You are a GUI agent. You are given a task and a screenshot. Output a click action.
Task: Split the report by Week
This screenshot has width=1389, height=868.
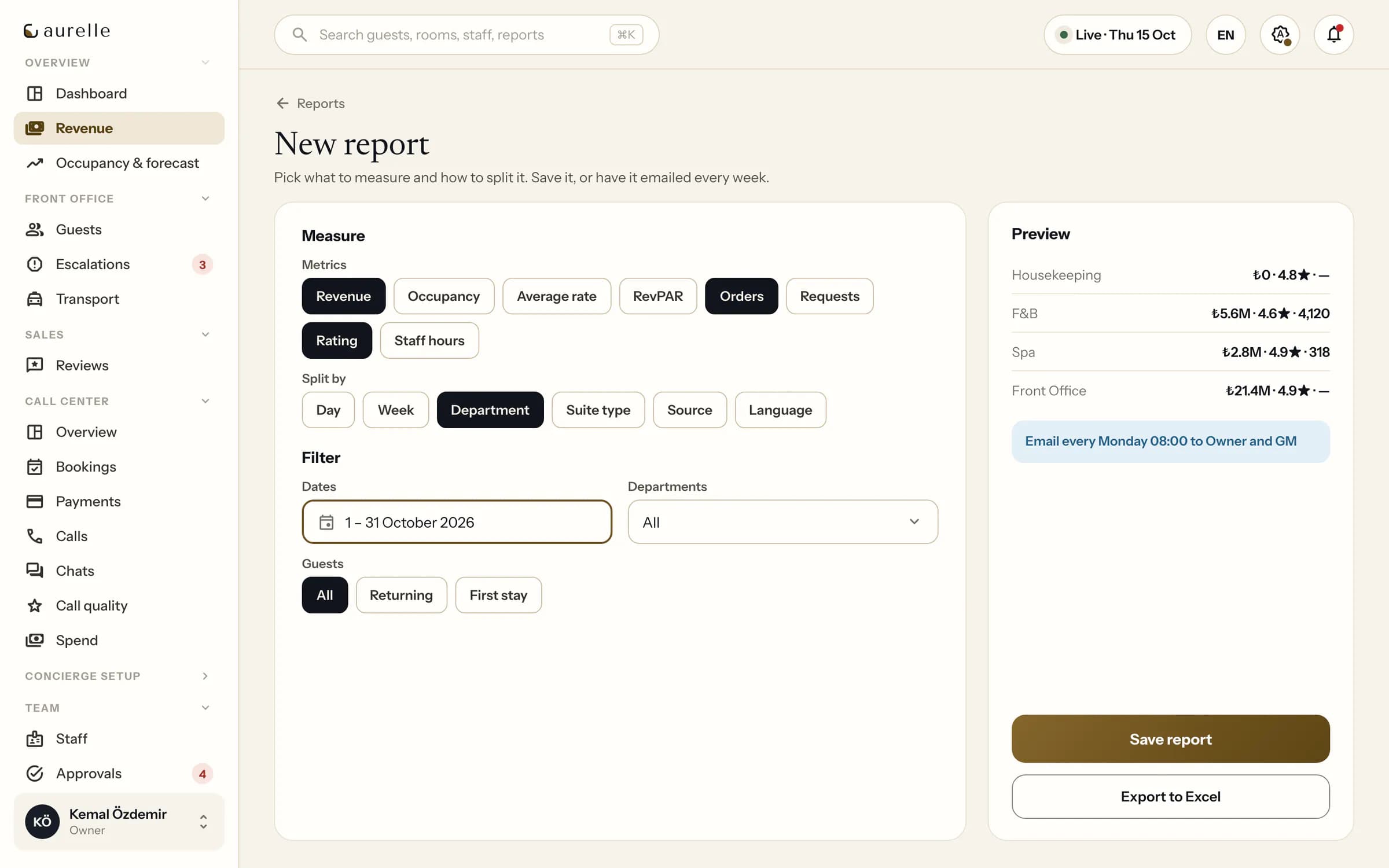click(395, 410)
